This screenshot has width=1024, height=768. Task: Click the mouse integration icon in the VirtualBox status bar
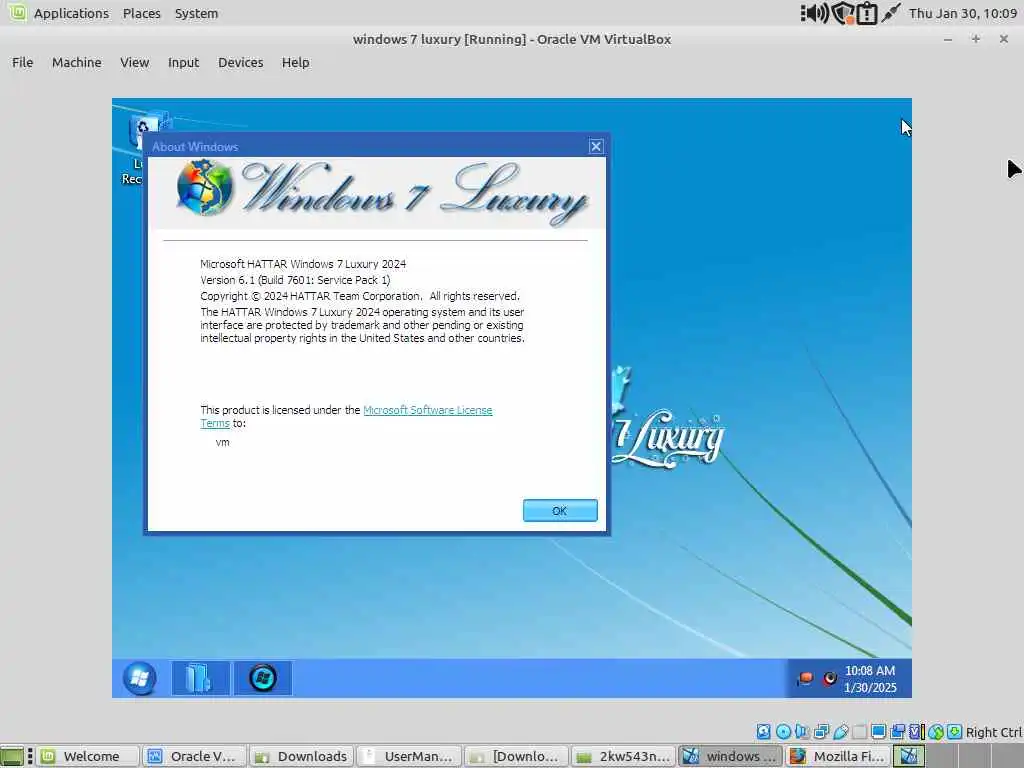tap(936, 731)
